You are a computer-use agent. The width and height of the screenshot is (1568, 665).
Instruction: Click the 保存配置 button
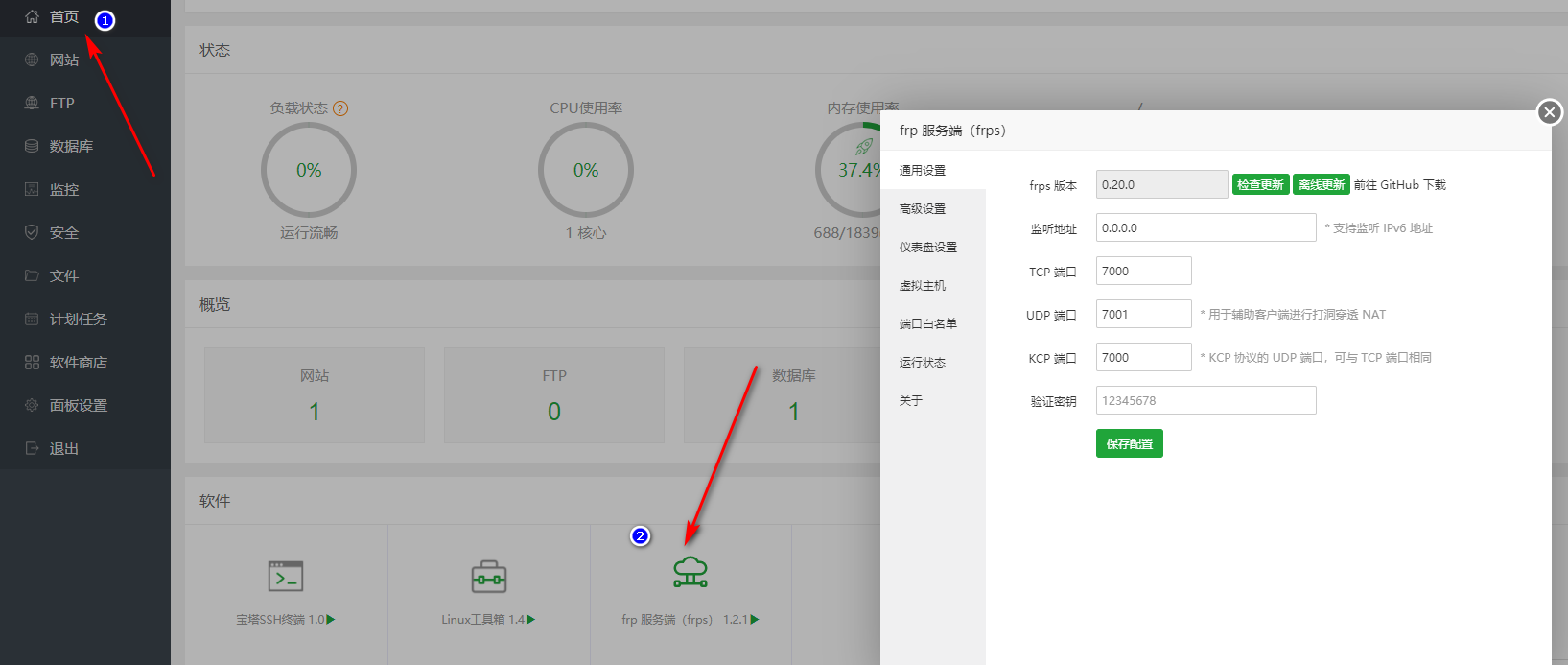click(1130, 443)
